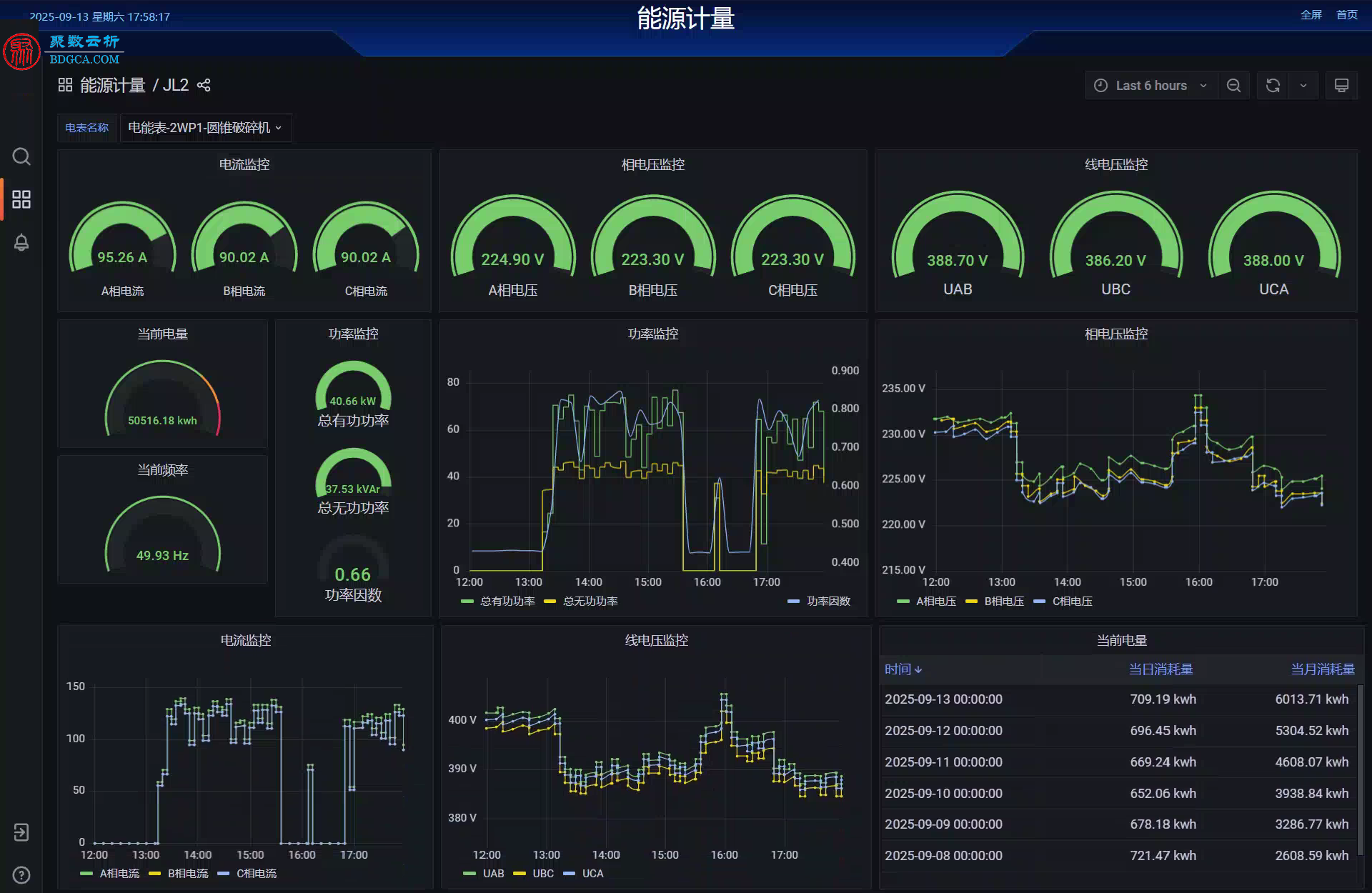The image size is (1372, 893).
Task: Toggle the 总有功功率 legend series
Action: [x=498, y=602]
